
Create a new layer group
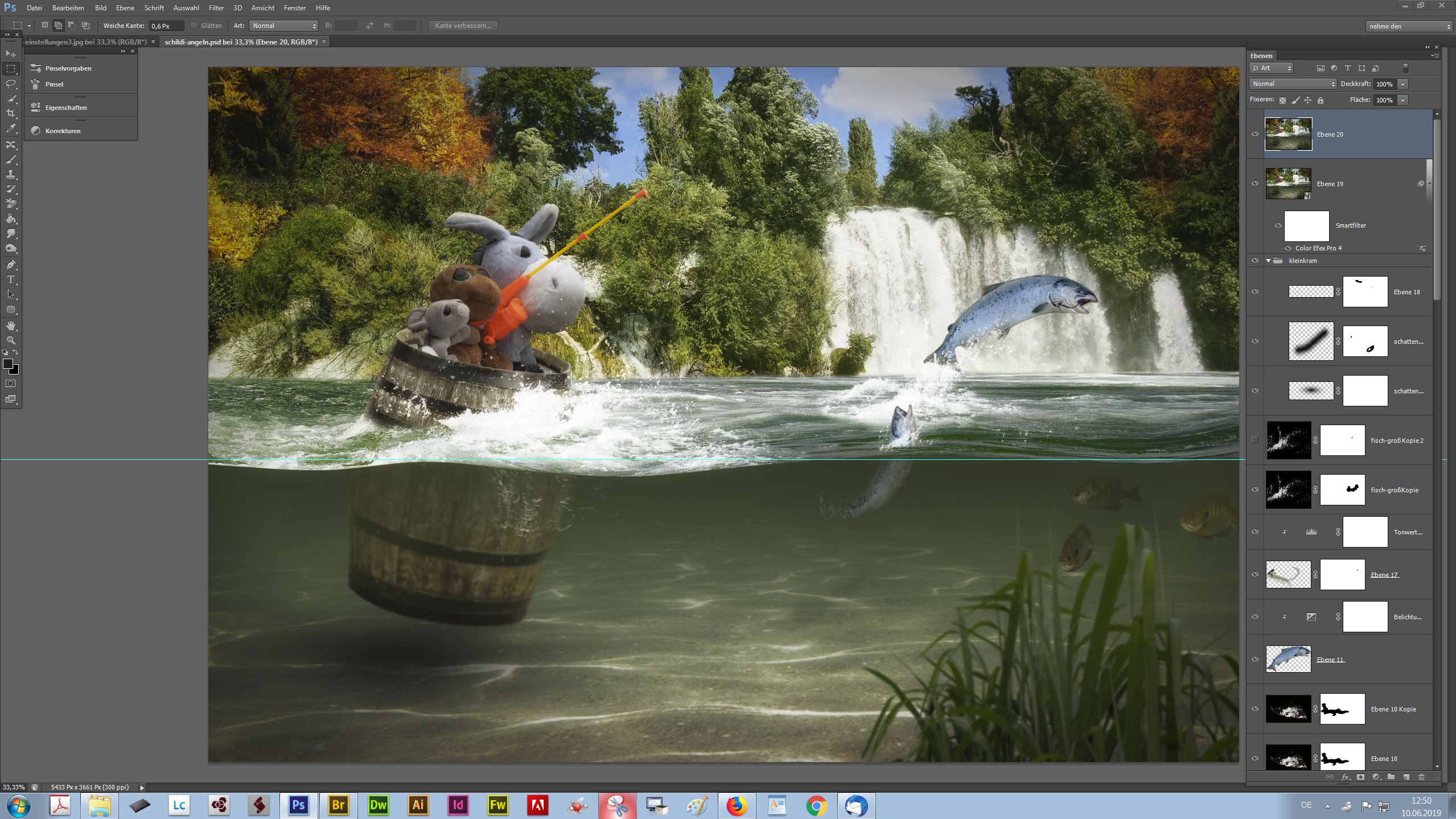[x=1391, y=777]
